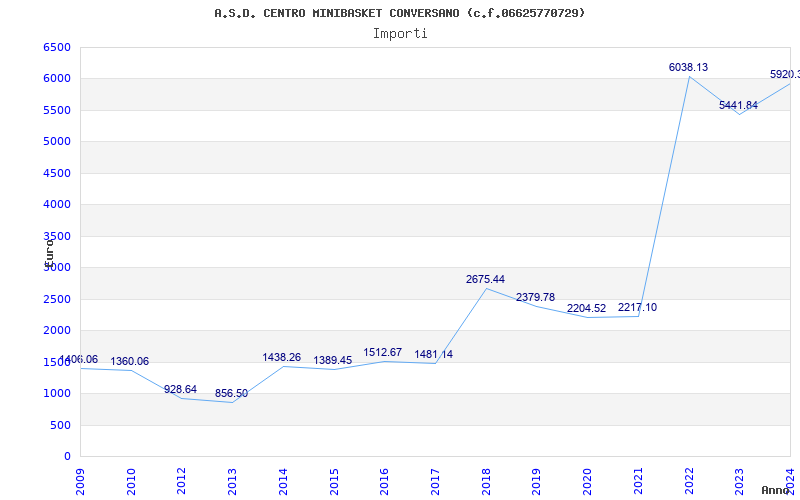The width and height of the screenshot is (800, 500).
Task: Select the 1438.26 data label
Action: click(x=282, y=357)
